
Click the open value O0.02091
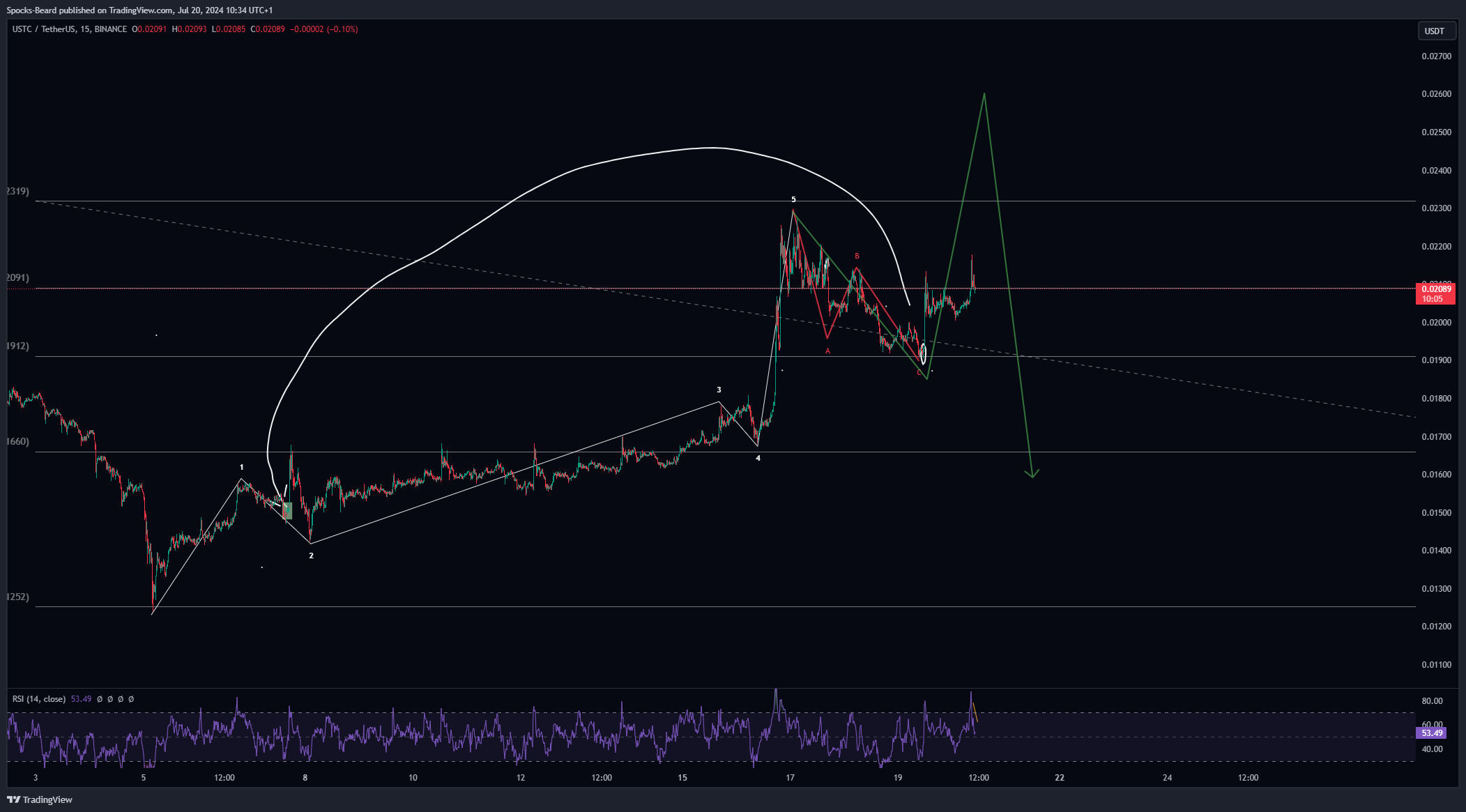[149, 29]
